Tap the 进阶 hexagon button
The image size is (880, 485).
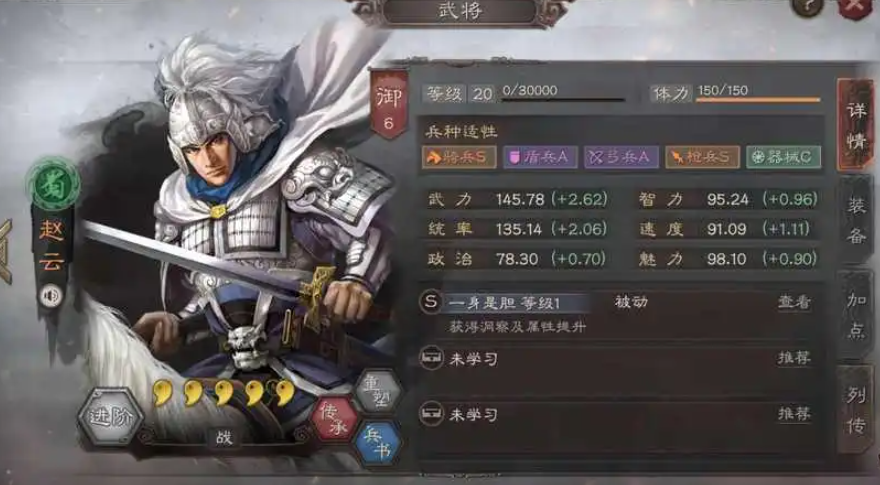pos(110,416)
